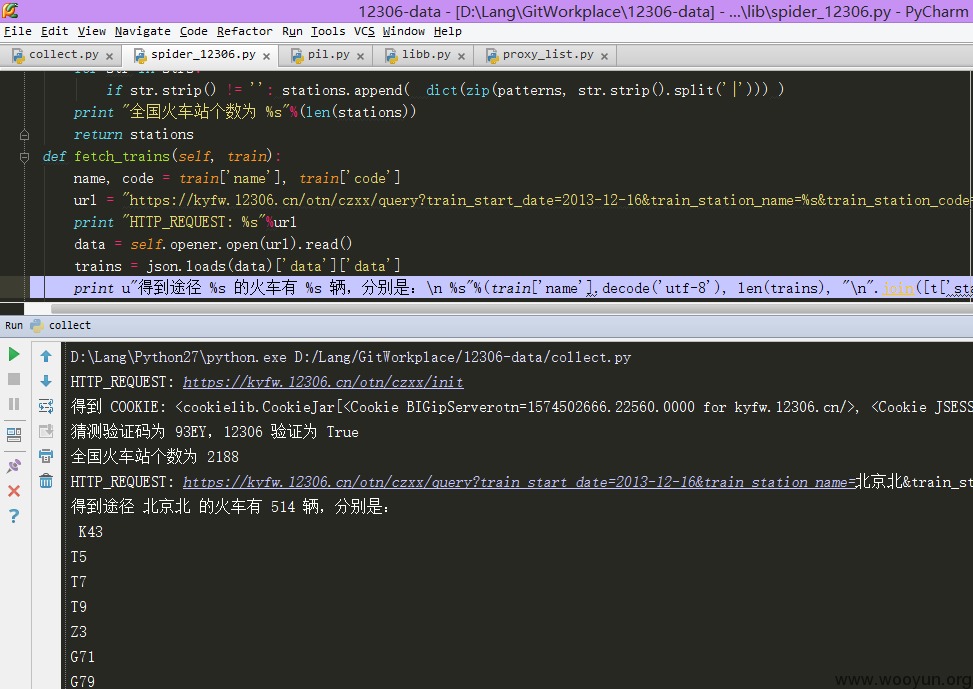Image resolution: width=973 pixels, height=689 pixels.
Task: Click the editor horizontal scrollbar
Action: point(511,308)
